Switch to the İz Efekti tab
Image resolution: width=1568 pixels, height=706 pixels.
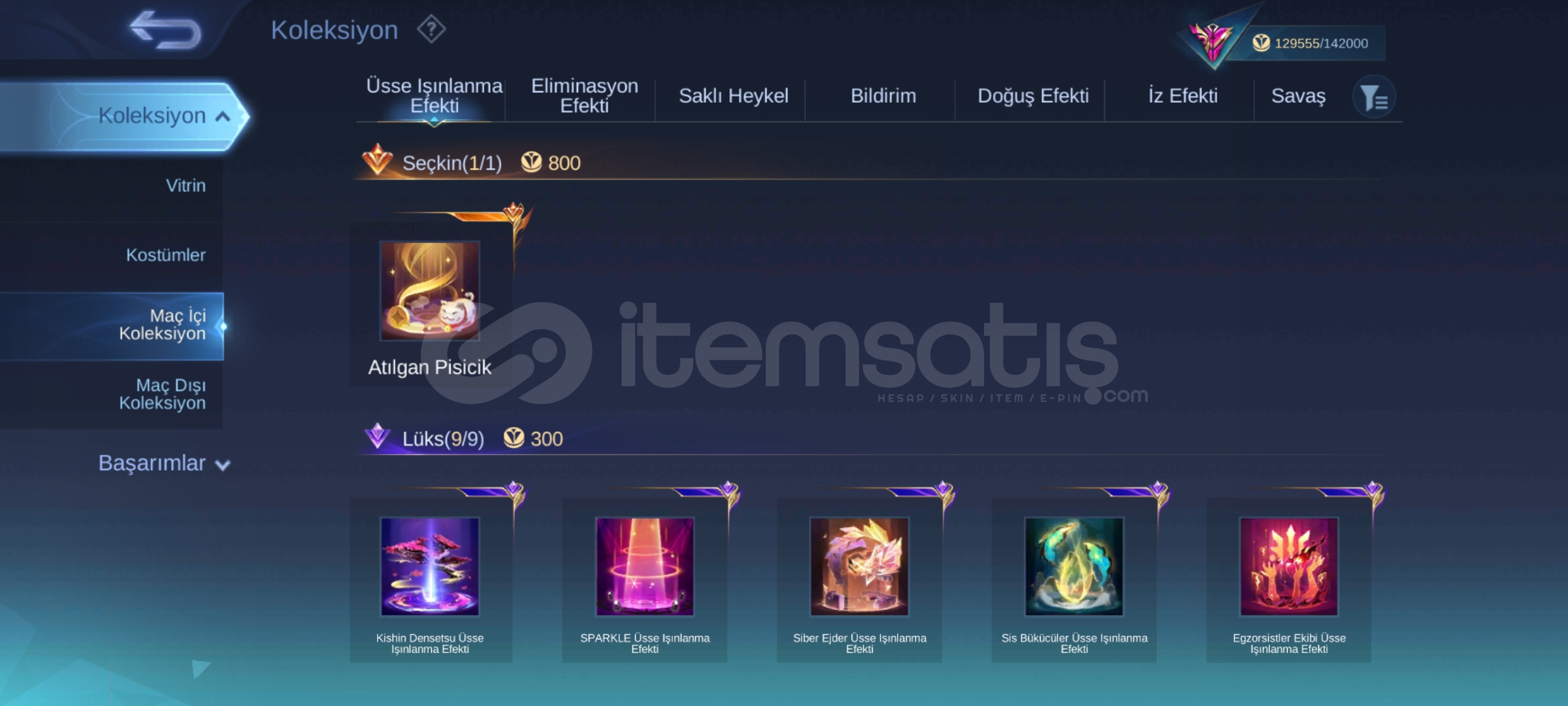coord(1183,96)
